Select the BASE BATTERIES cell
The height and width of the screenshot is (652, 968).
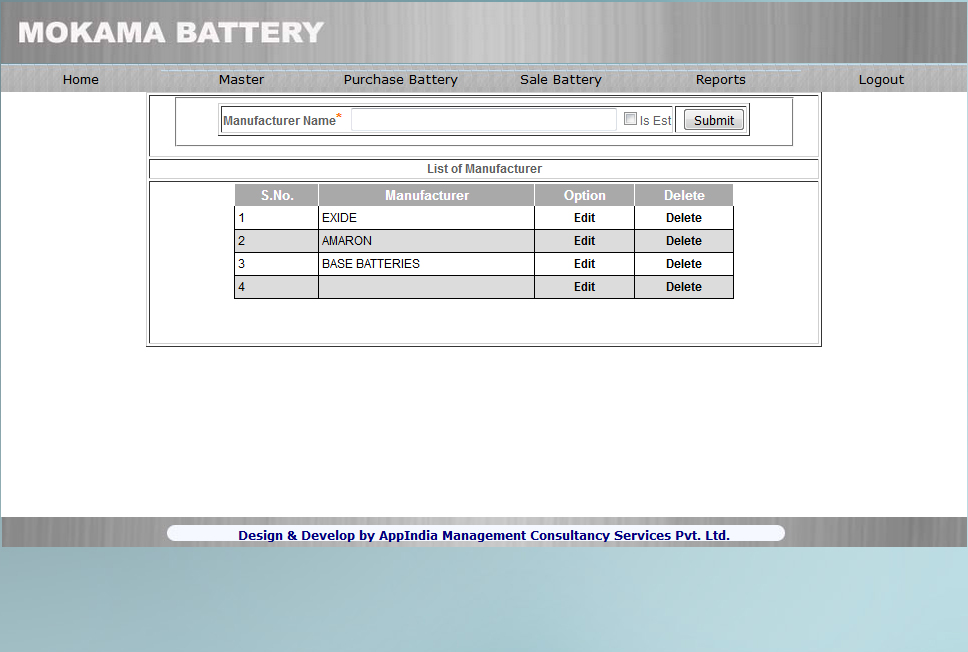(426, 264)
